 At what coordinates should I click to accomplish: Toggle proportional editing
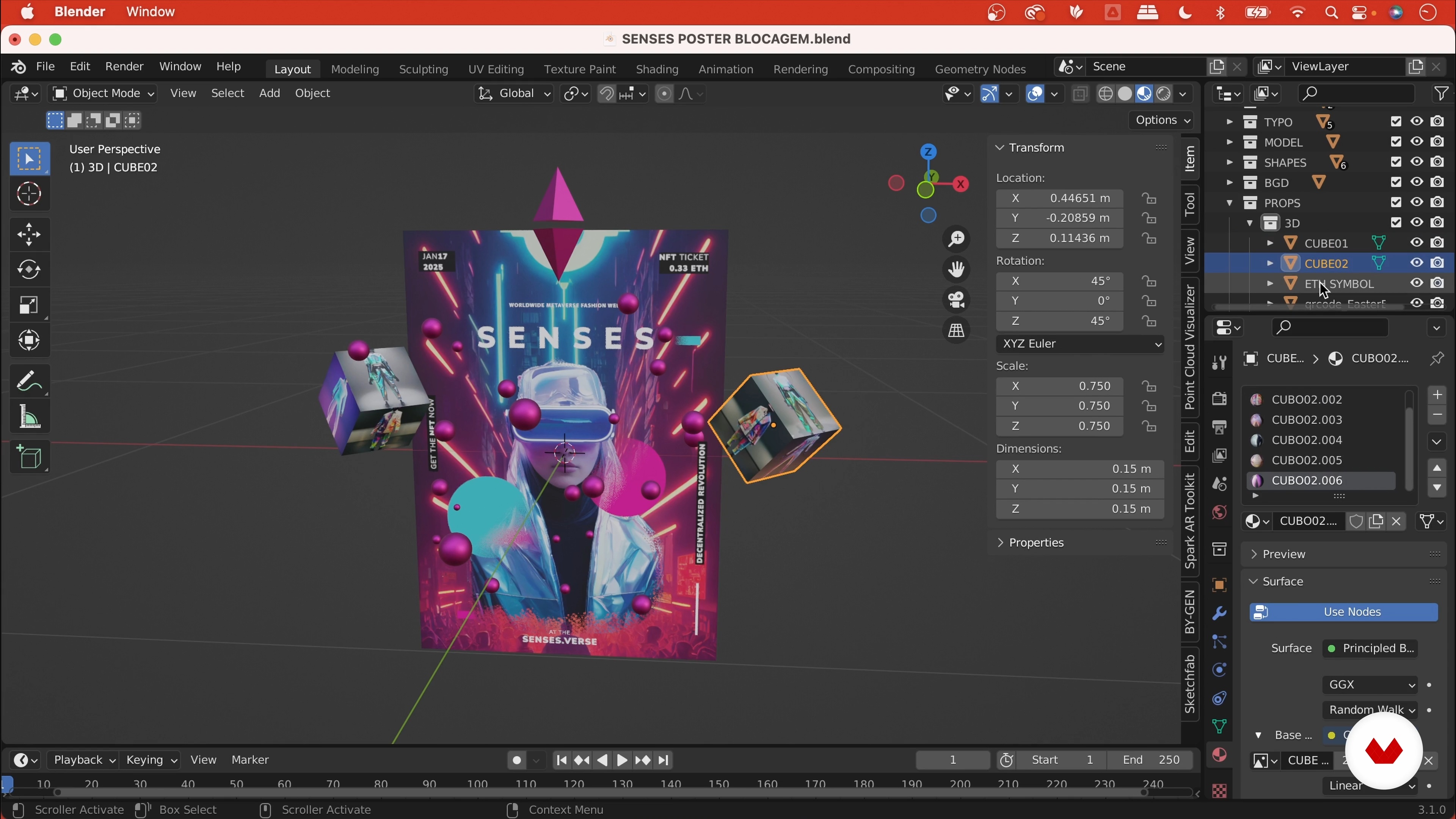(x=665, y=94)
